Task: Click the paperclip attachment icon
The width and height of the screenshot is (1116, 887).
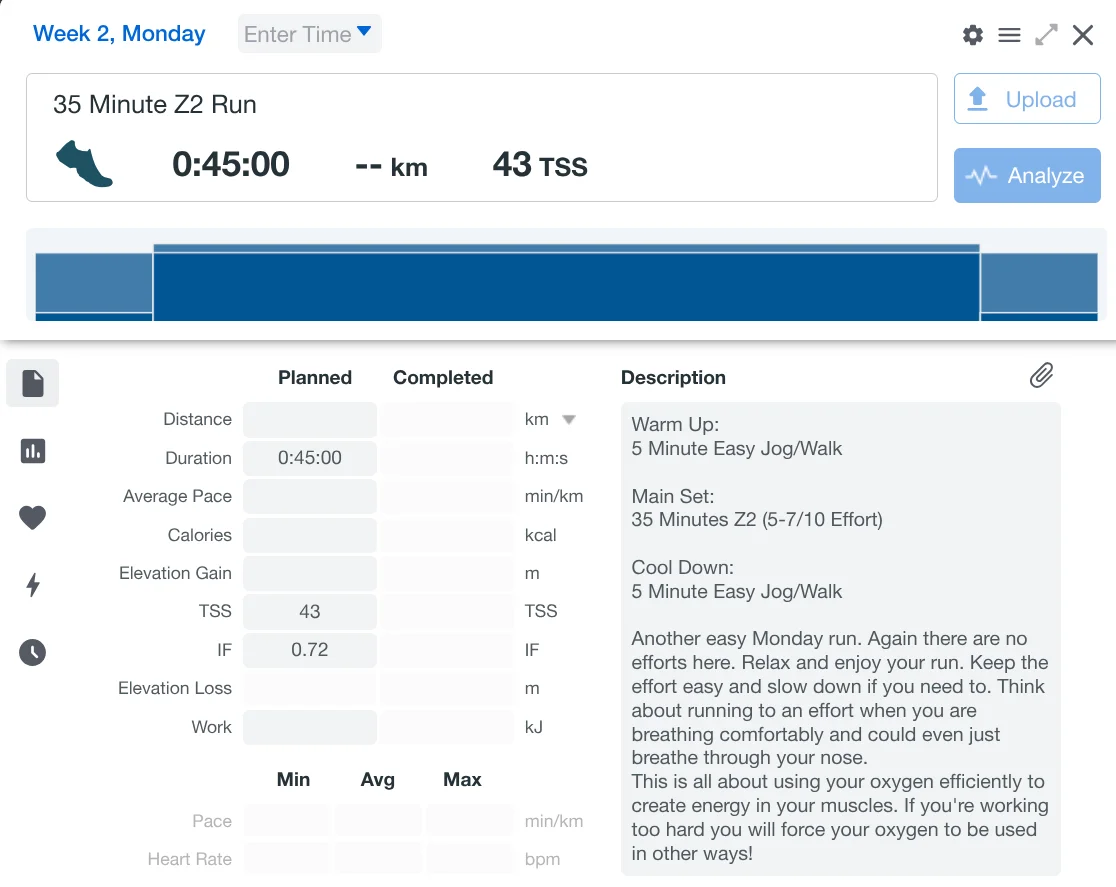Action: [1041, 376]
